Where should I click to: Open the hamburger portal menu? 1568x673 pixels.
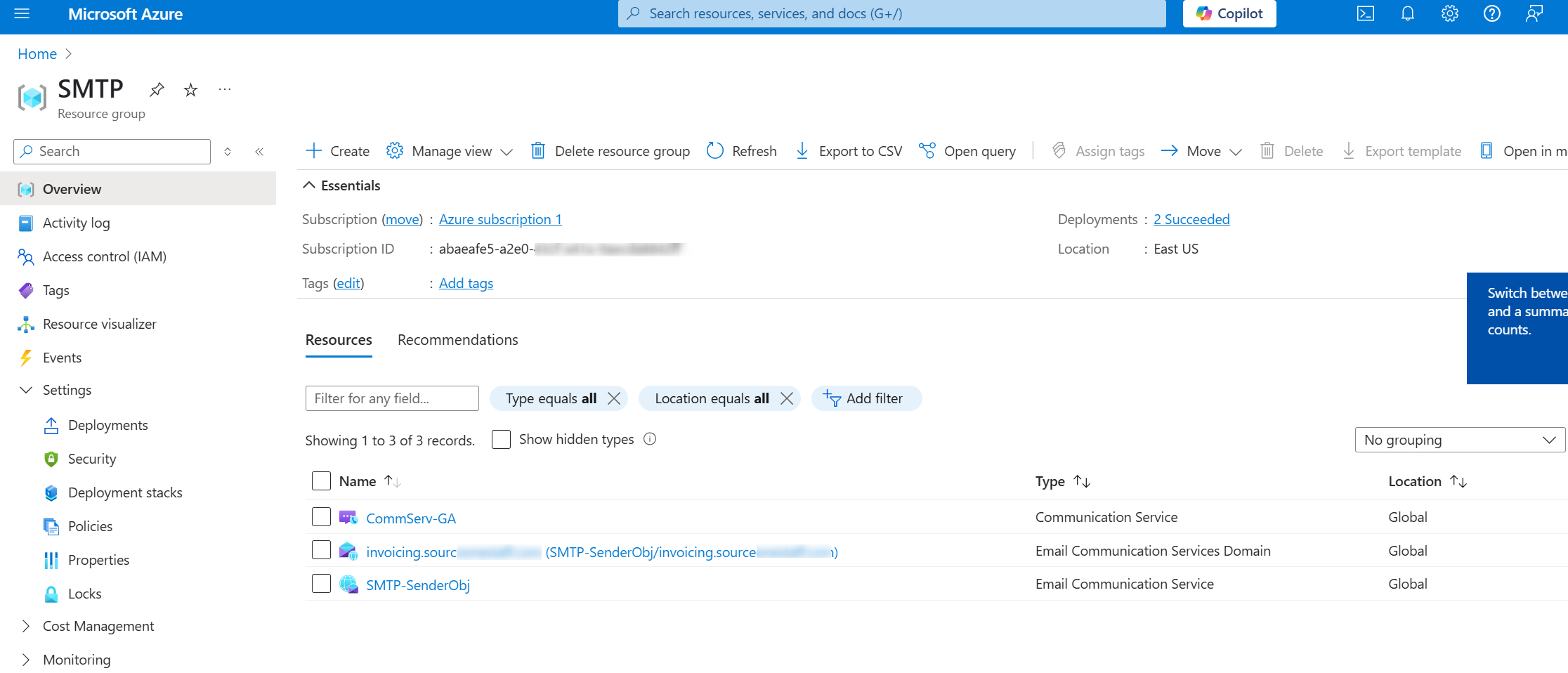click(x=22, y=13)
